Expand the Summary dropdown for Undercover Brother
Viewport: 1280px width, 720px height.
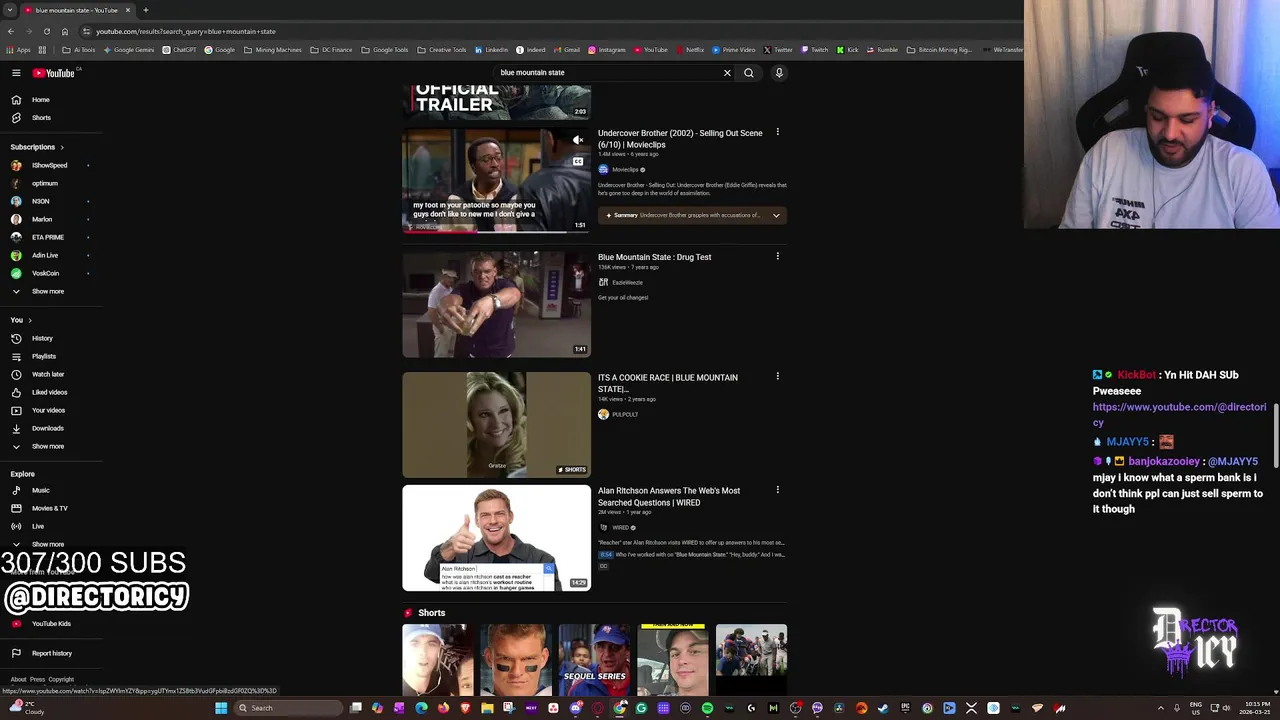point(776,215)
